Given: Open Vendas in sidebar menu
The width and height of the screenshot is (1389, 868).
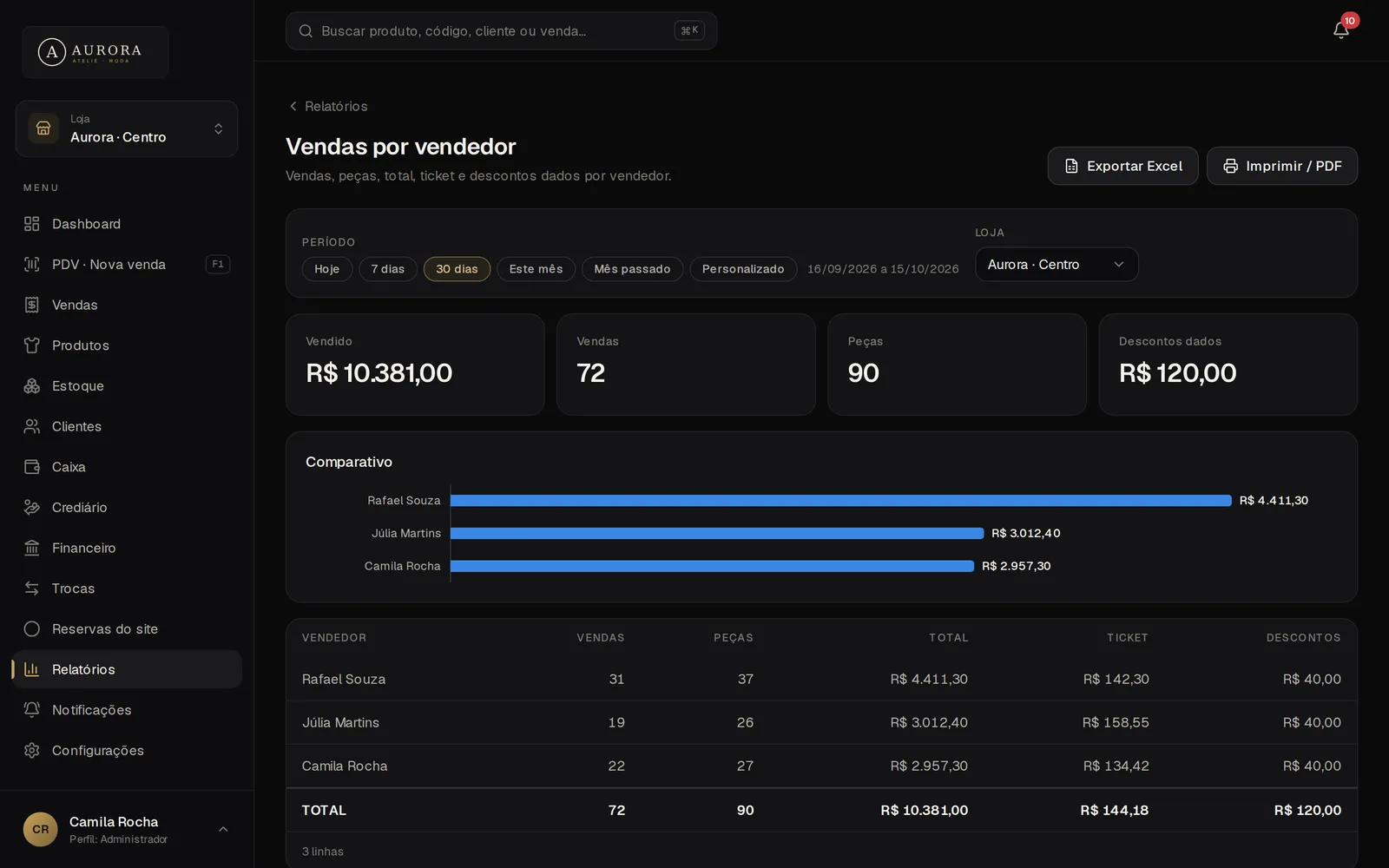Looking at the screenshot, I should pyautogui.click(x=127, y=305).
